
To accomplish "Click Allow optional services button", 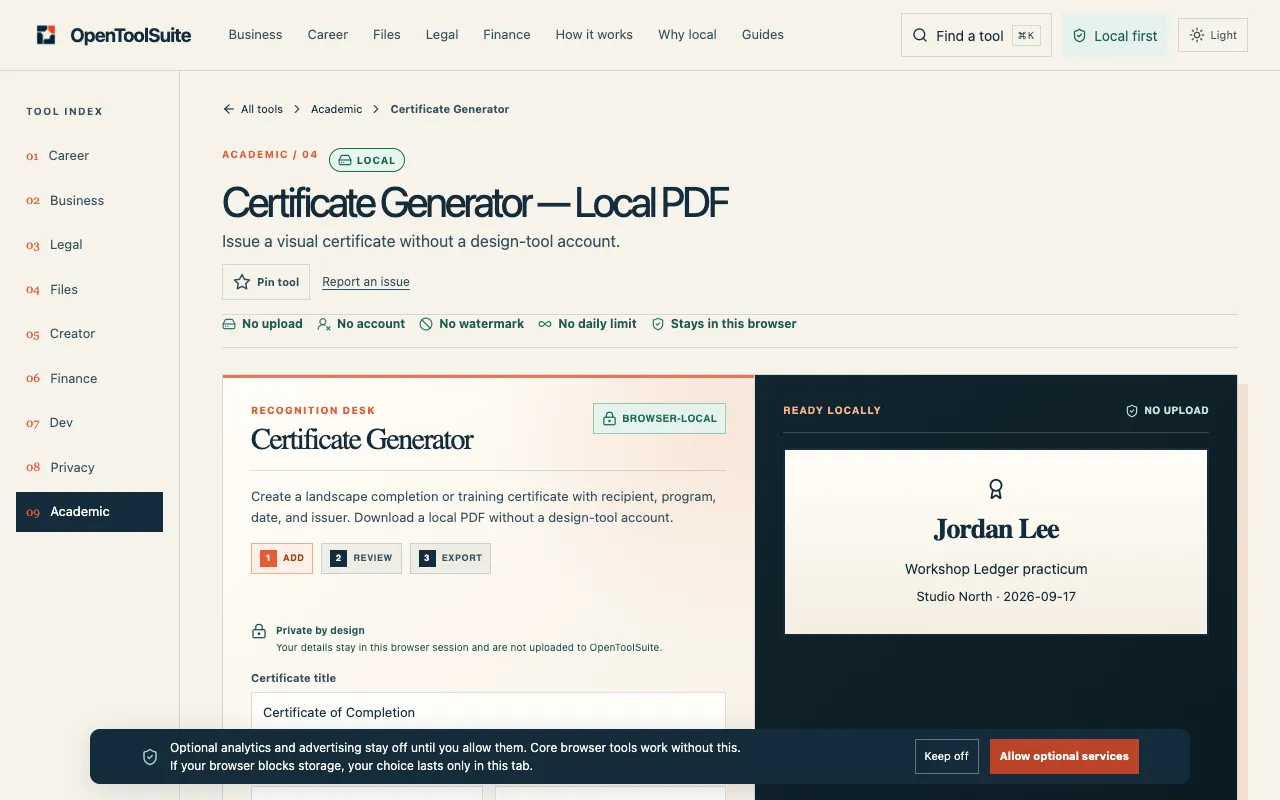I will point(1064,756).
